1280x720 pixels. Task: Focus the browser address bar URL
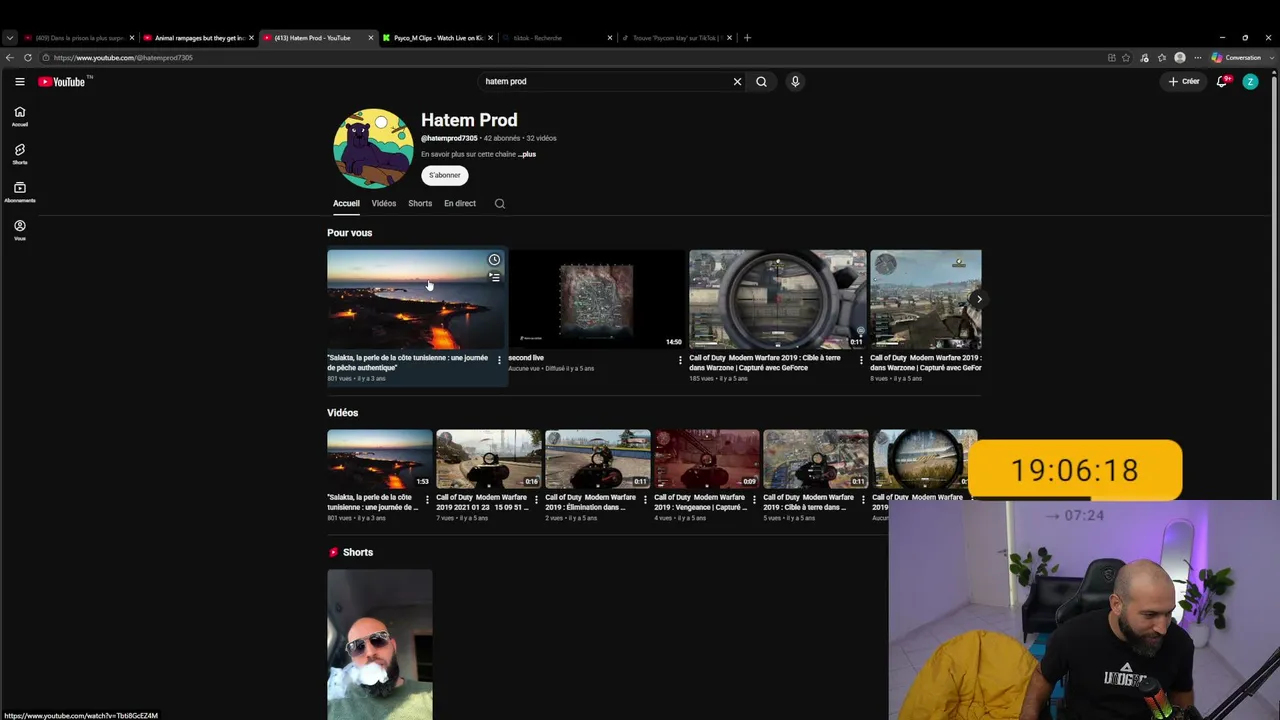123,58
